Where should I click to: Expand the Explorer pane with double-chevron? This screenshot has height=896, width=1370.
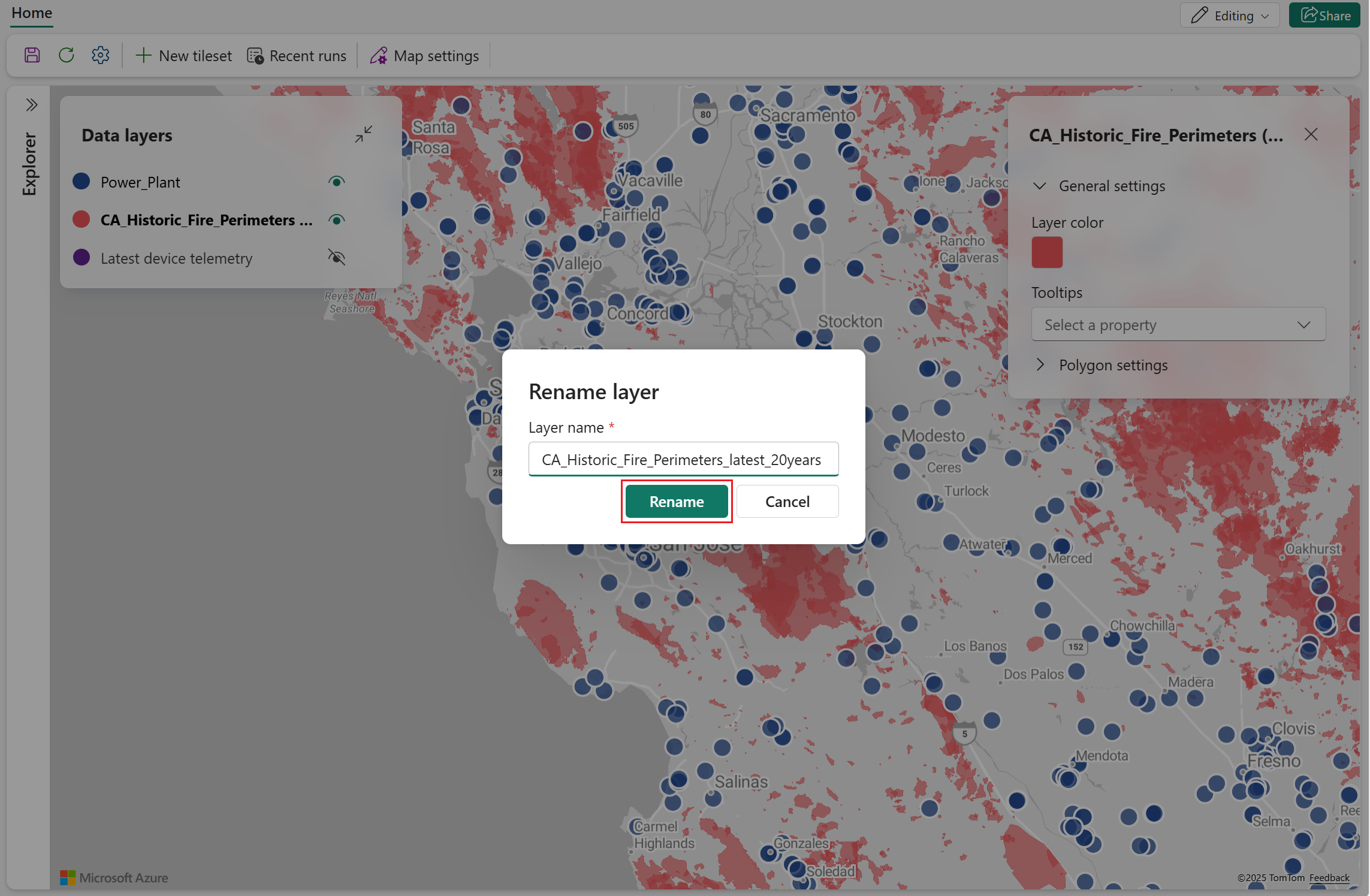(32, 105)
